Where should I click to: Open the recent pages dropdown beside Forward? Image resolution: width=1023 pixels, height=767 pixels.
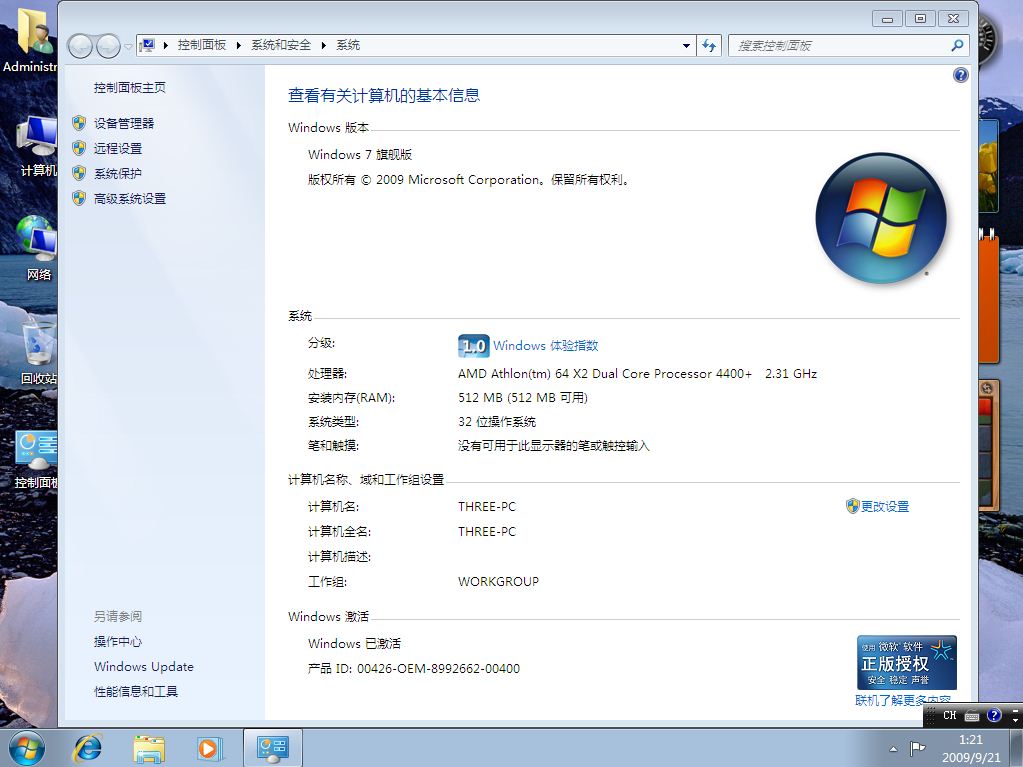[x=128, y=46]
